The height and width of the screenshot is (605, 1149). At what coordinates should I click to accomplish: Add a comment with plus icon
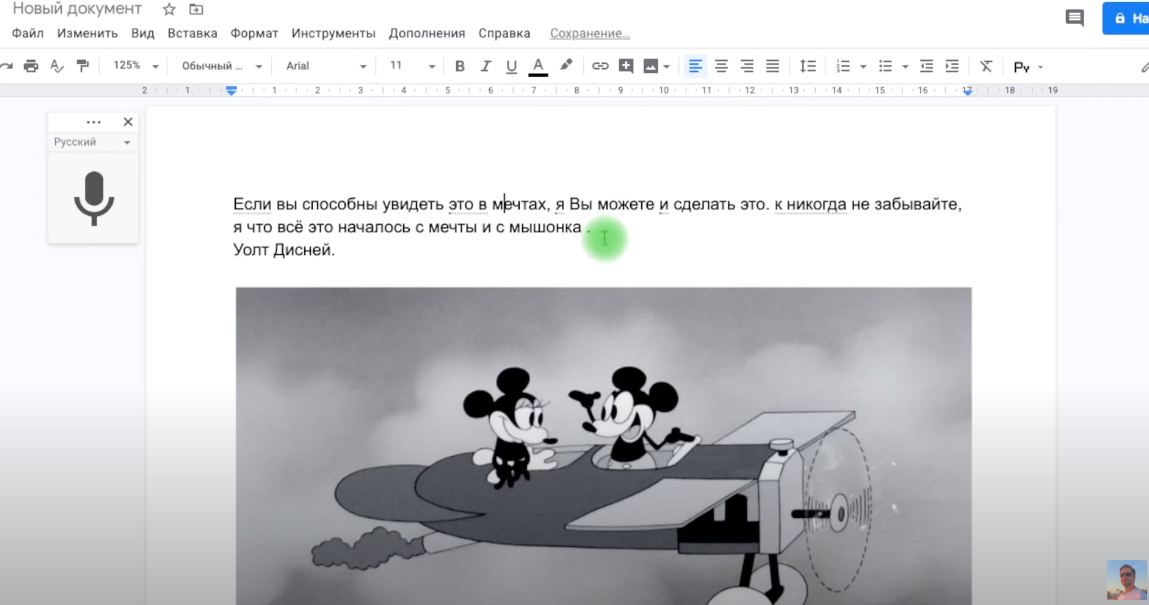click(x=626, y=67)
